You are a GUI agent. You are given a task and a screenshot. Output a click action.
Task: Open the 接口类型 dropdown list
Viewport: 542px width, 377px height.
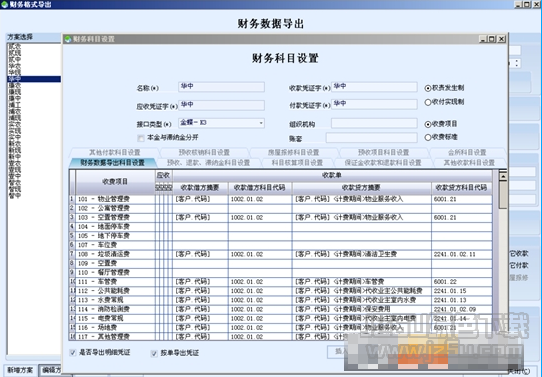(x=261, y=123)
